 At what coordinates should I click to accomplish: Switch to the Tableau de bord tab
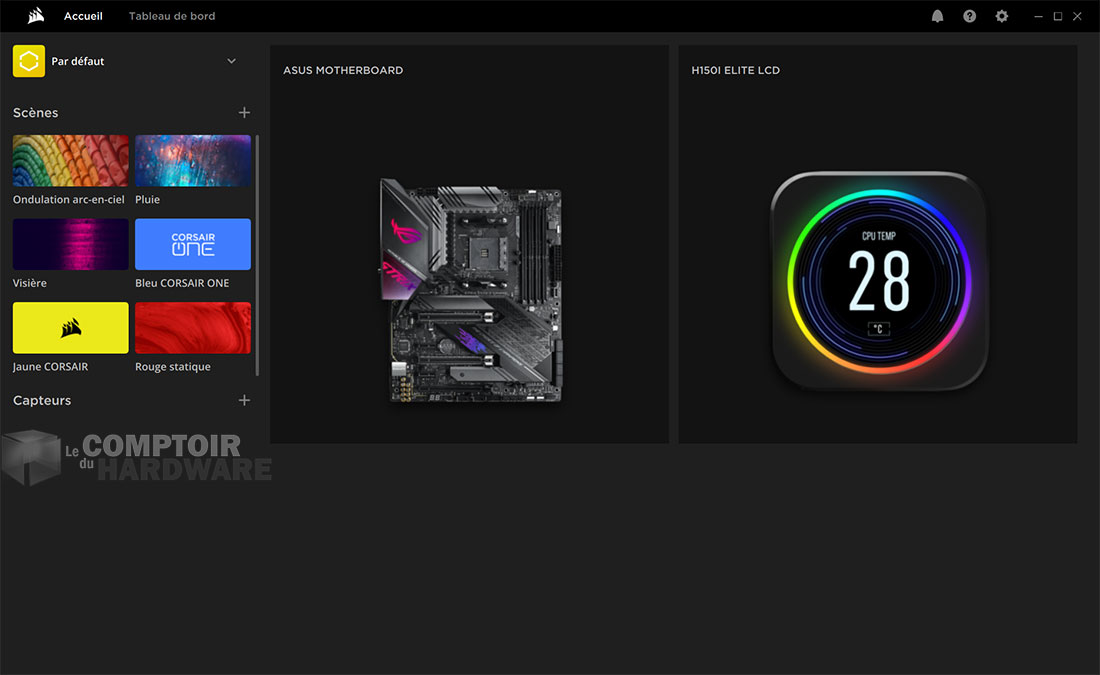tap(172, 15)
